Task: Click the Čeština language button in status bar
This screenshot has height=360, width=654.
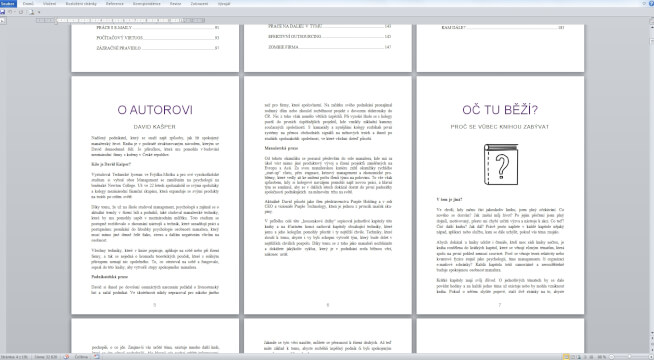Action: click(x=81, y=357)
